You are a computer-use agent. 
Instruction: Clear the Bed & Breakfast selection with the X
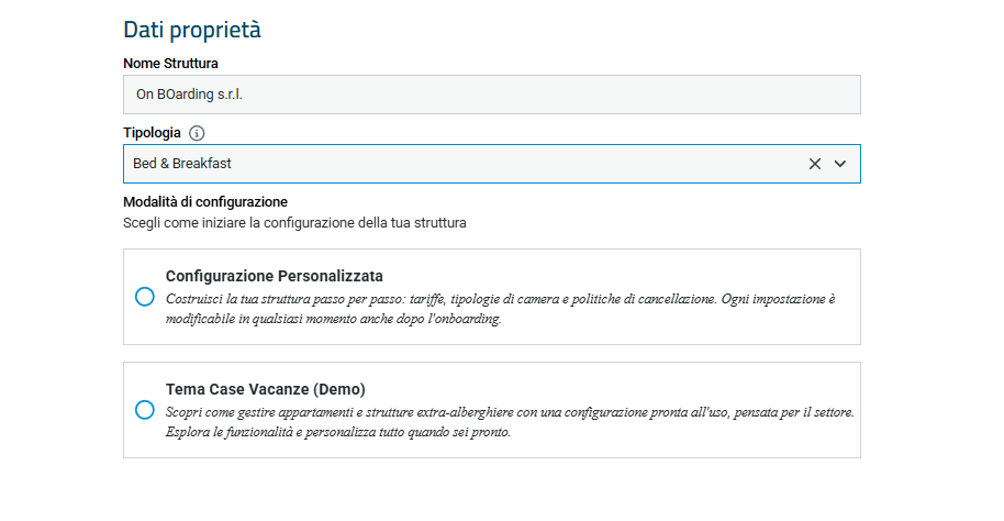[x=814, y=164]
